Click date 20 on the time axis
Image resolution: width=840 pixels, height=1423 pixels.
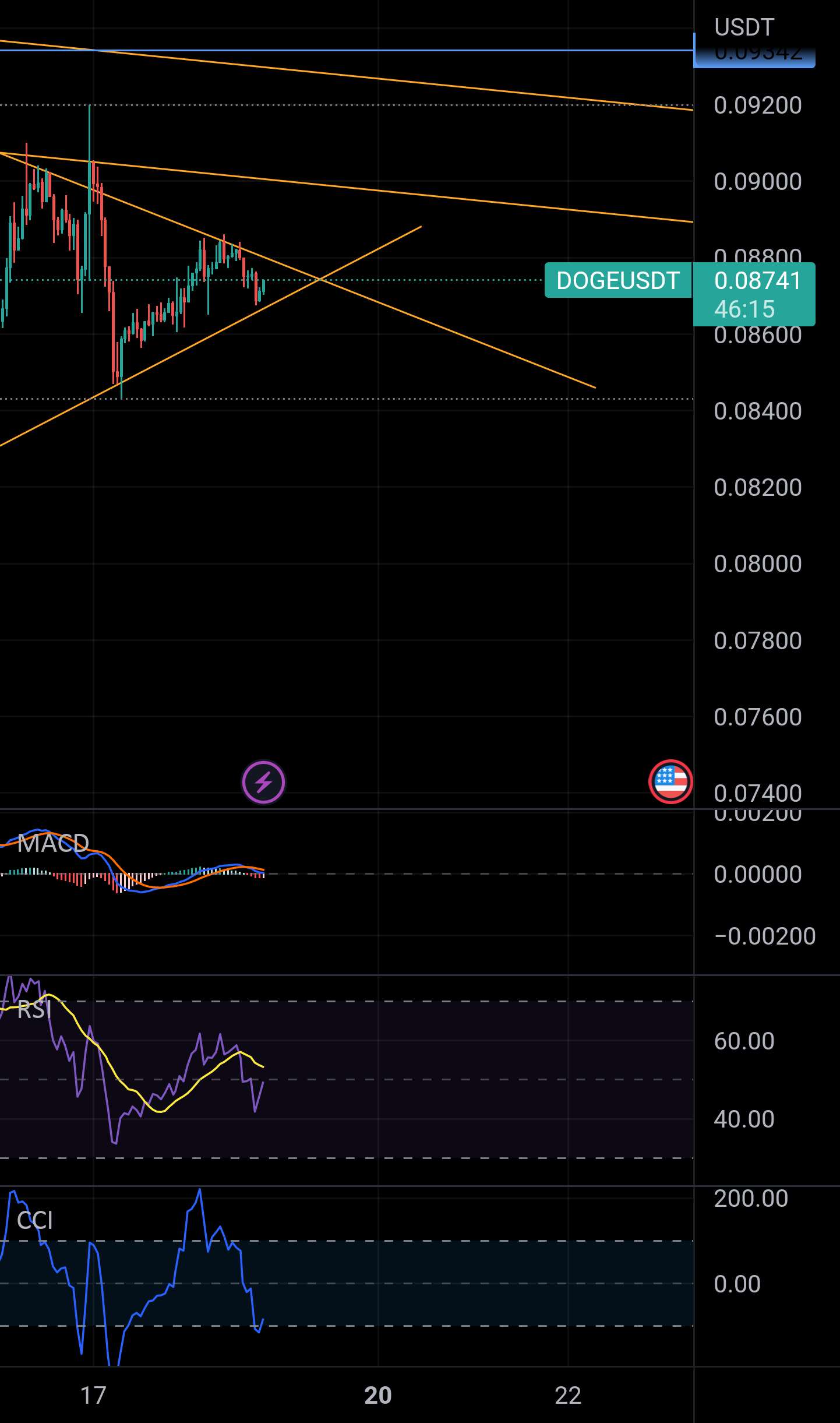[378, 1396]
